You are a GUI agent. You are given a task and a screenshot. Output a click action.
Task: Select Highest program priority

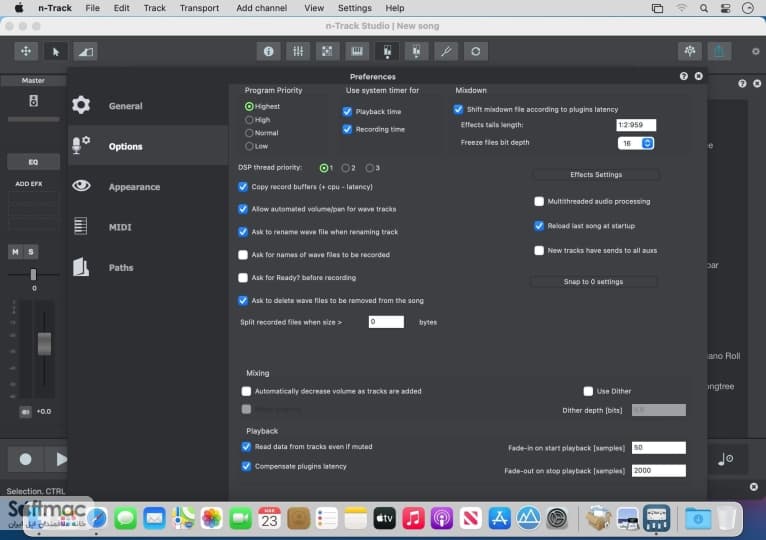[x=249, y=106]
